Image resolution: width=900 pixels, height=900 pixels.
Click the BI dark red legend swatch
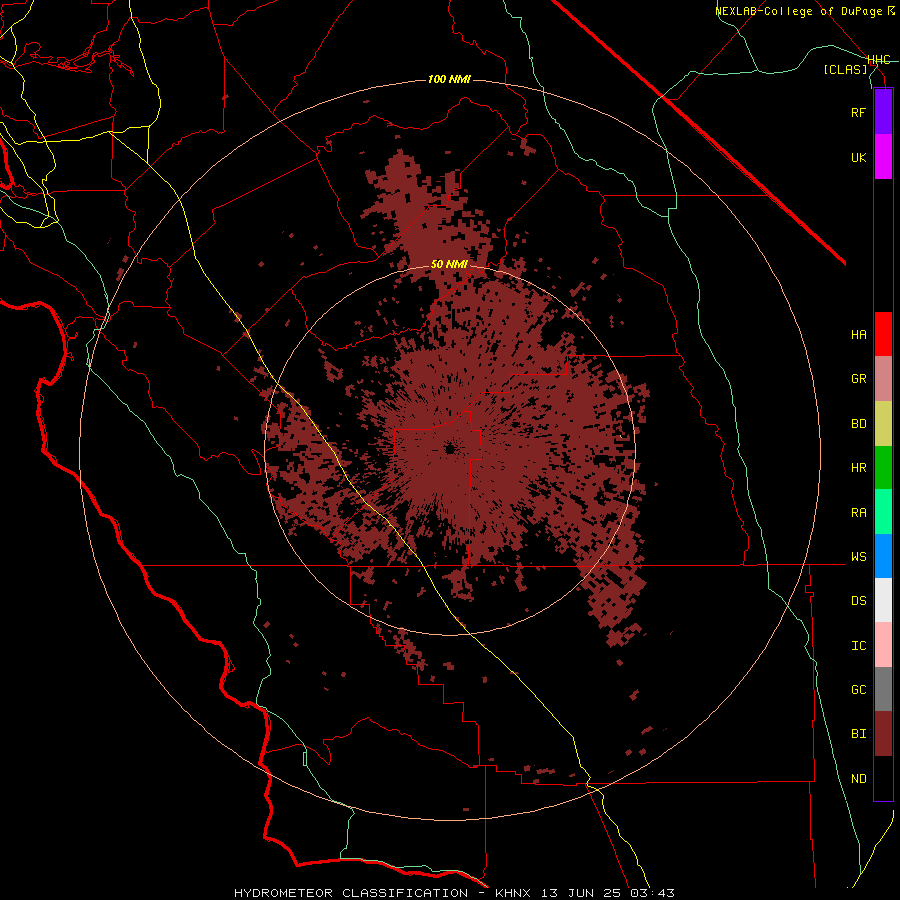pyautogui.click(x=883, y=734)
